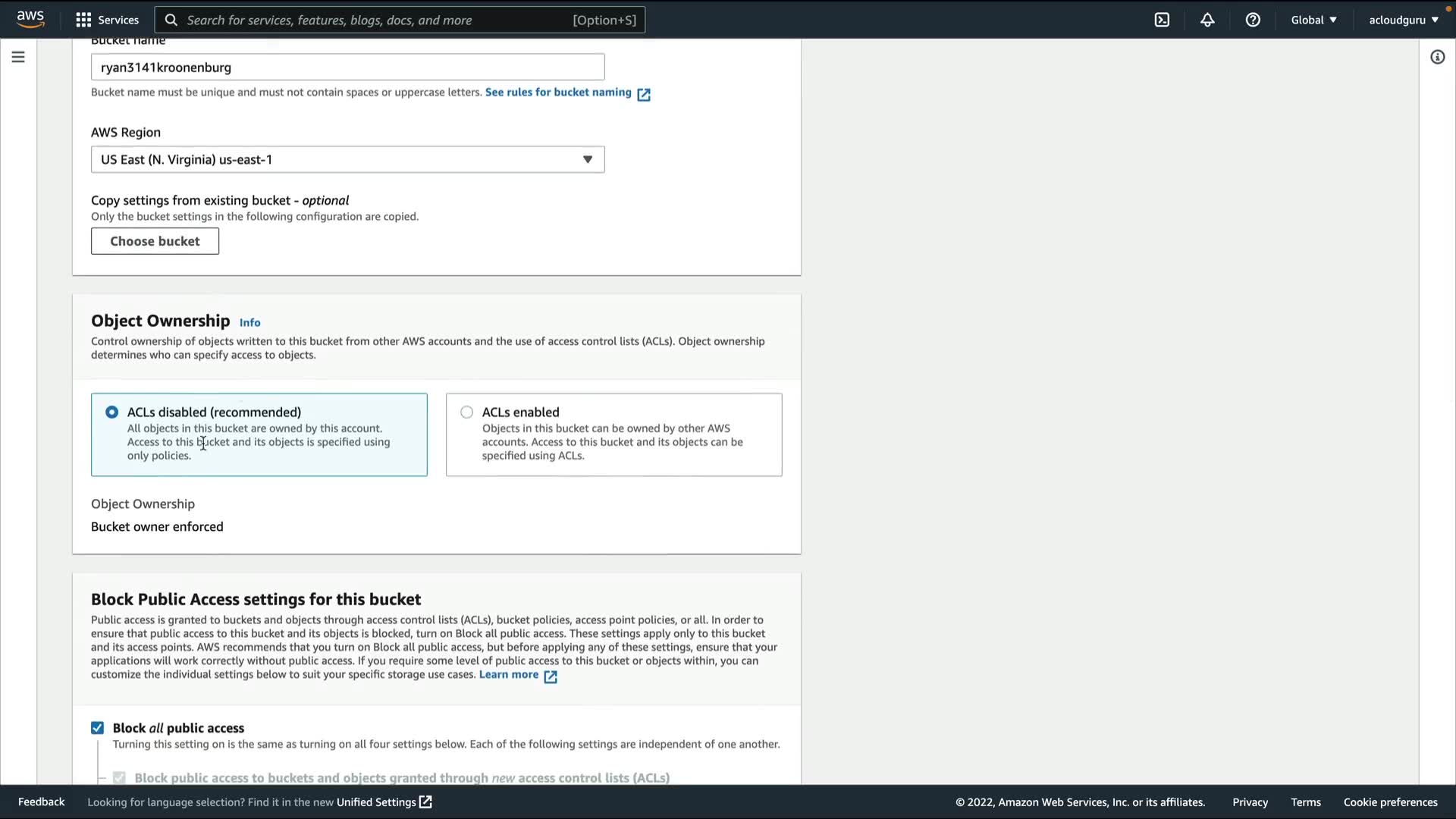The width and height of the screenshot is (1456, 819).
Task: Click the Feedback item in footer
Action: 41,802
